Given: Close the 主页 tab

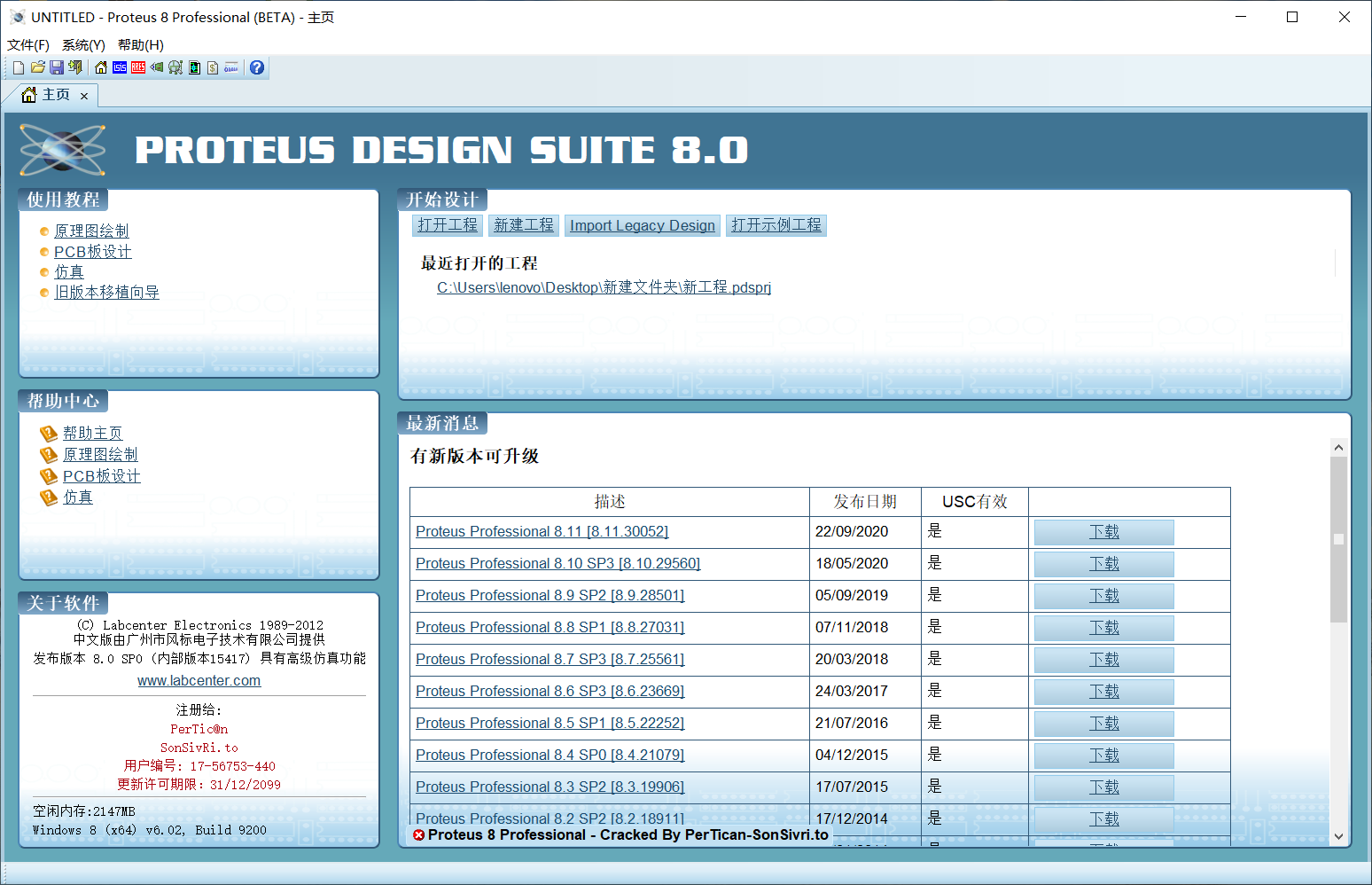Looking at the screenshot, I should pos(84,95).
